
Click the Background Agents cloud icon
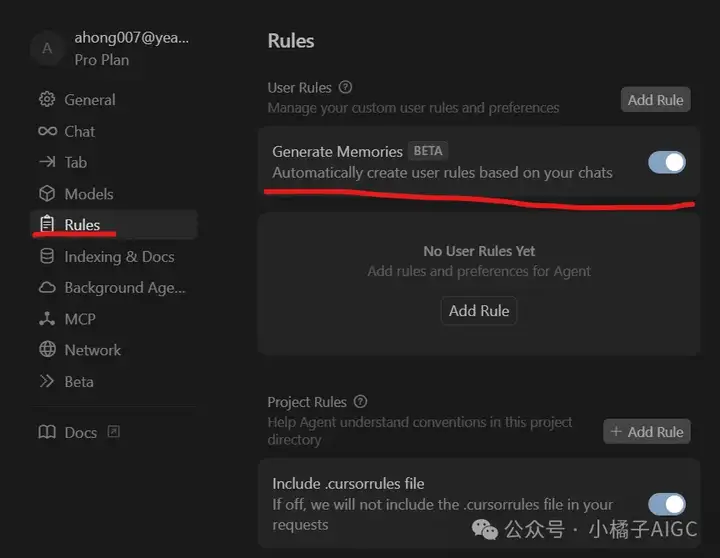(47, 287)
